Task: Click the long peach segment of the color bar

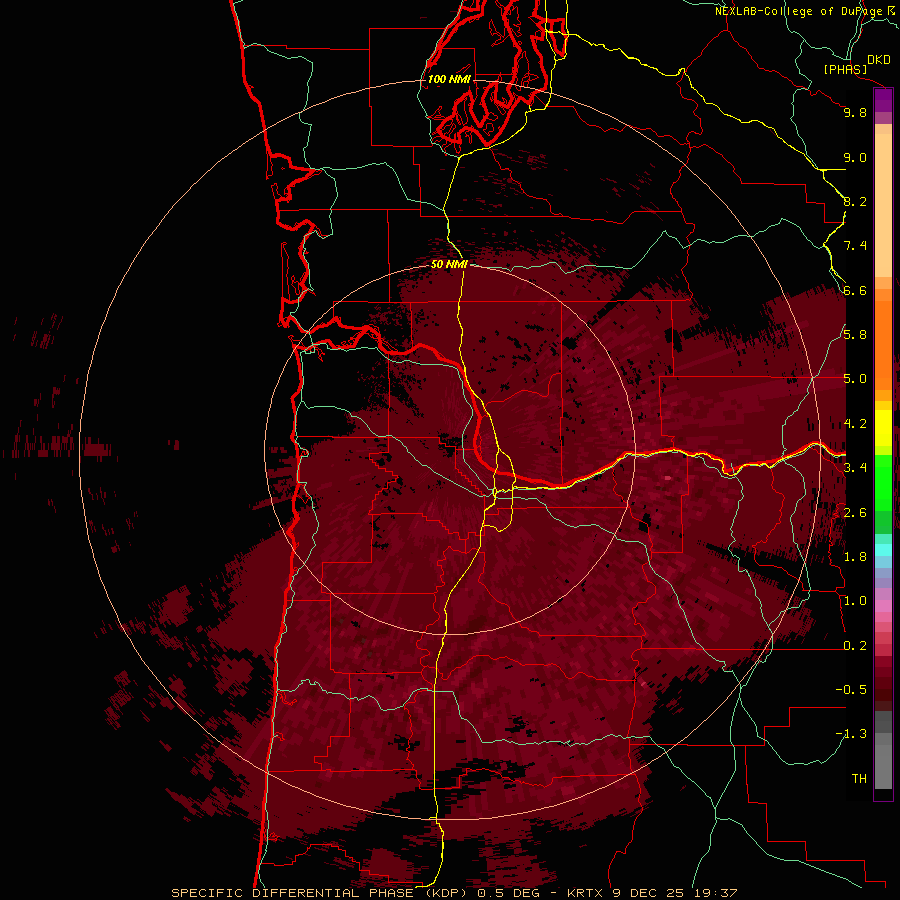Action: pyautogui.click(x=883, y=205)
